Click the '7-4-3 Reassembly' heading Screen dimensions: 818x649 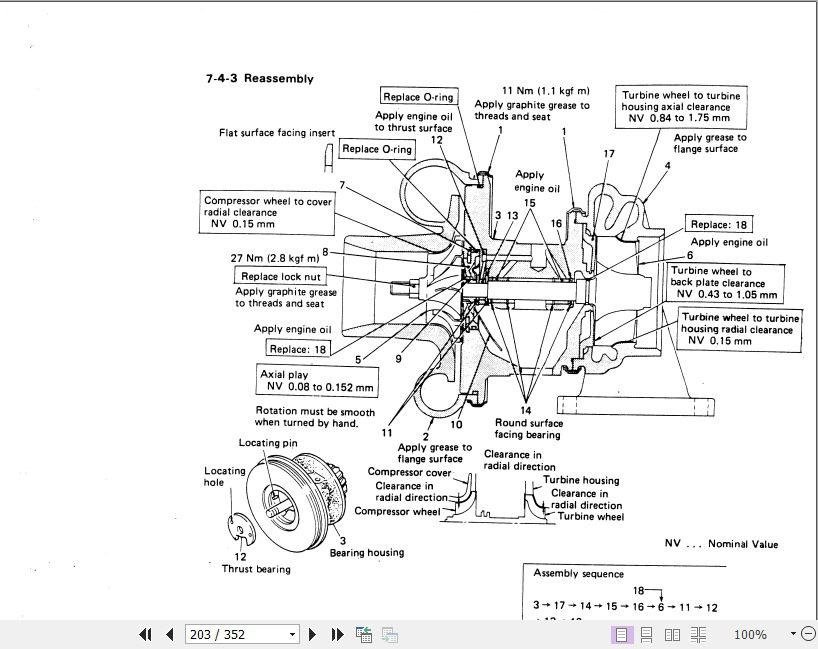tap(260, 79)
